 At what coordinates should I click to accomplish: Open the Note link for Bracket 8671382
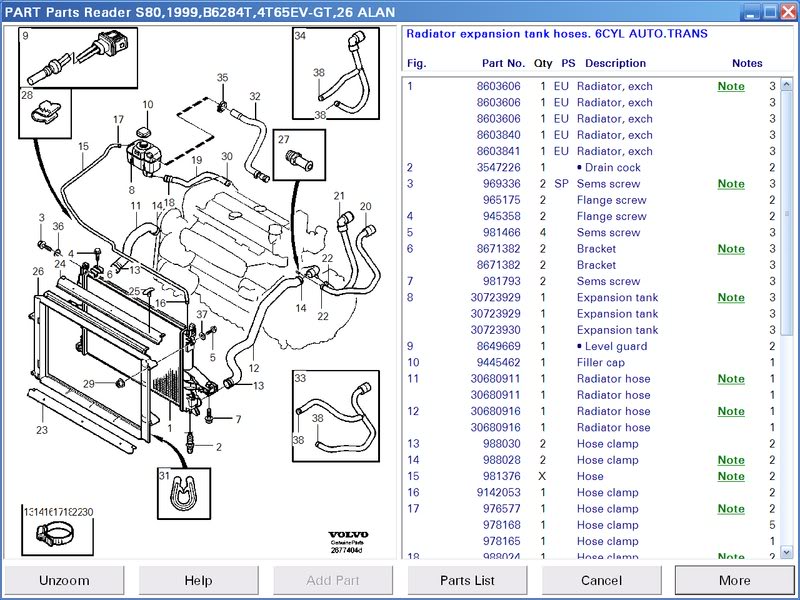pos(731,248)
